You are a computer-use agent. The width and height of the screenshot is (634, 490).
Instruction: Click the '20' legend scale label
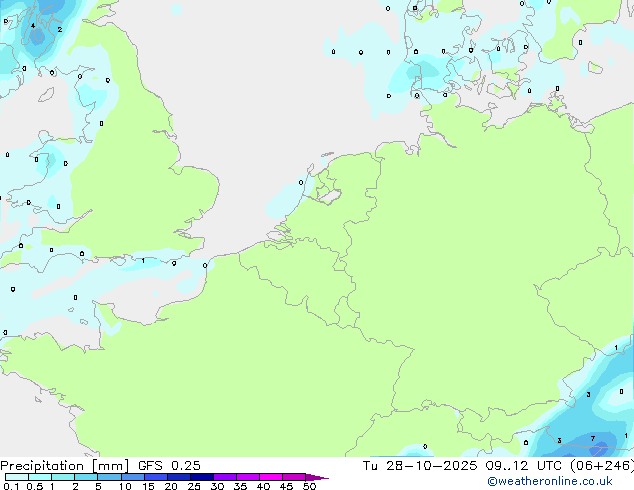pos(171,486)
